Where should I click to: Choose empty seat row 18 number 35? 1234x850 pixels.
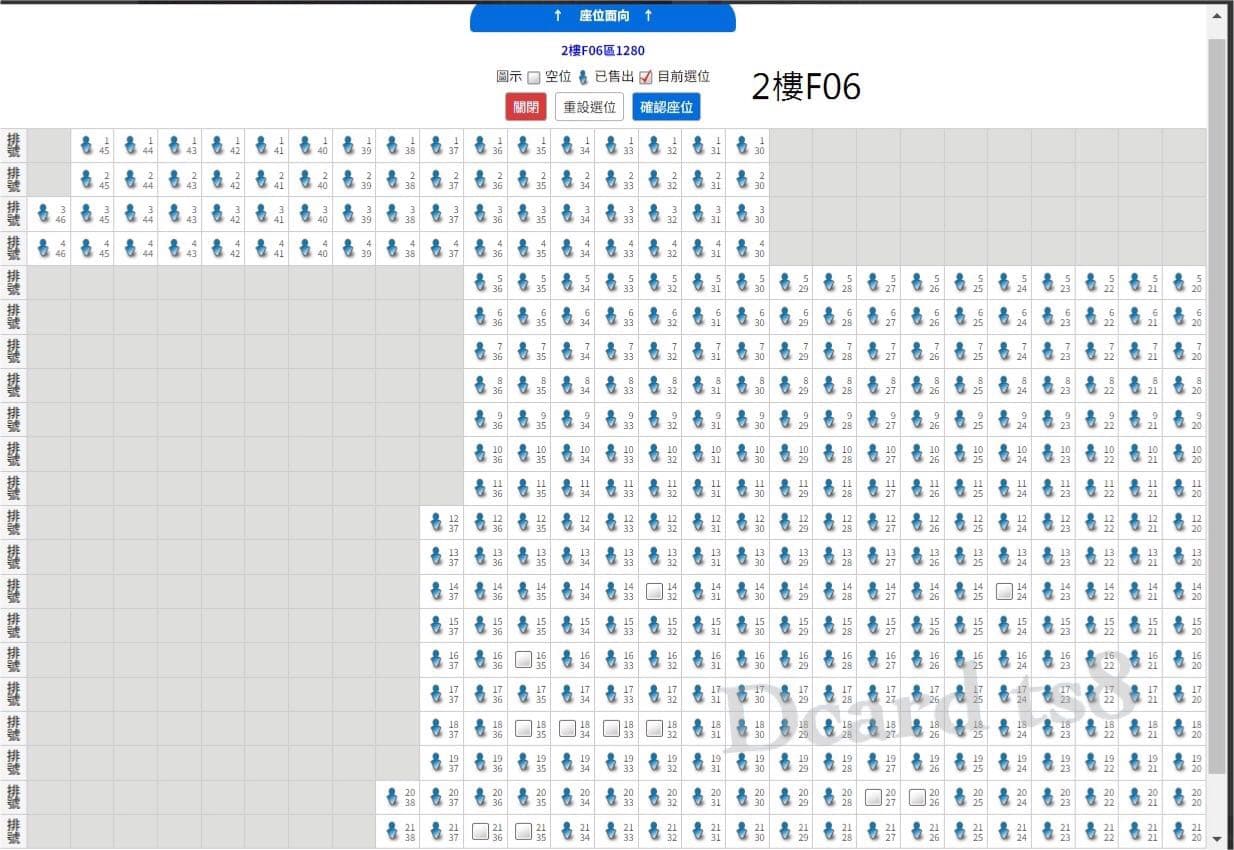pyautogui.click(x=523, y=728)
